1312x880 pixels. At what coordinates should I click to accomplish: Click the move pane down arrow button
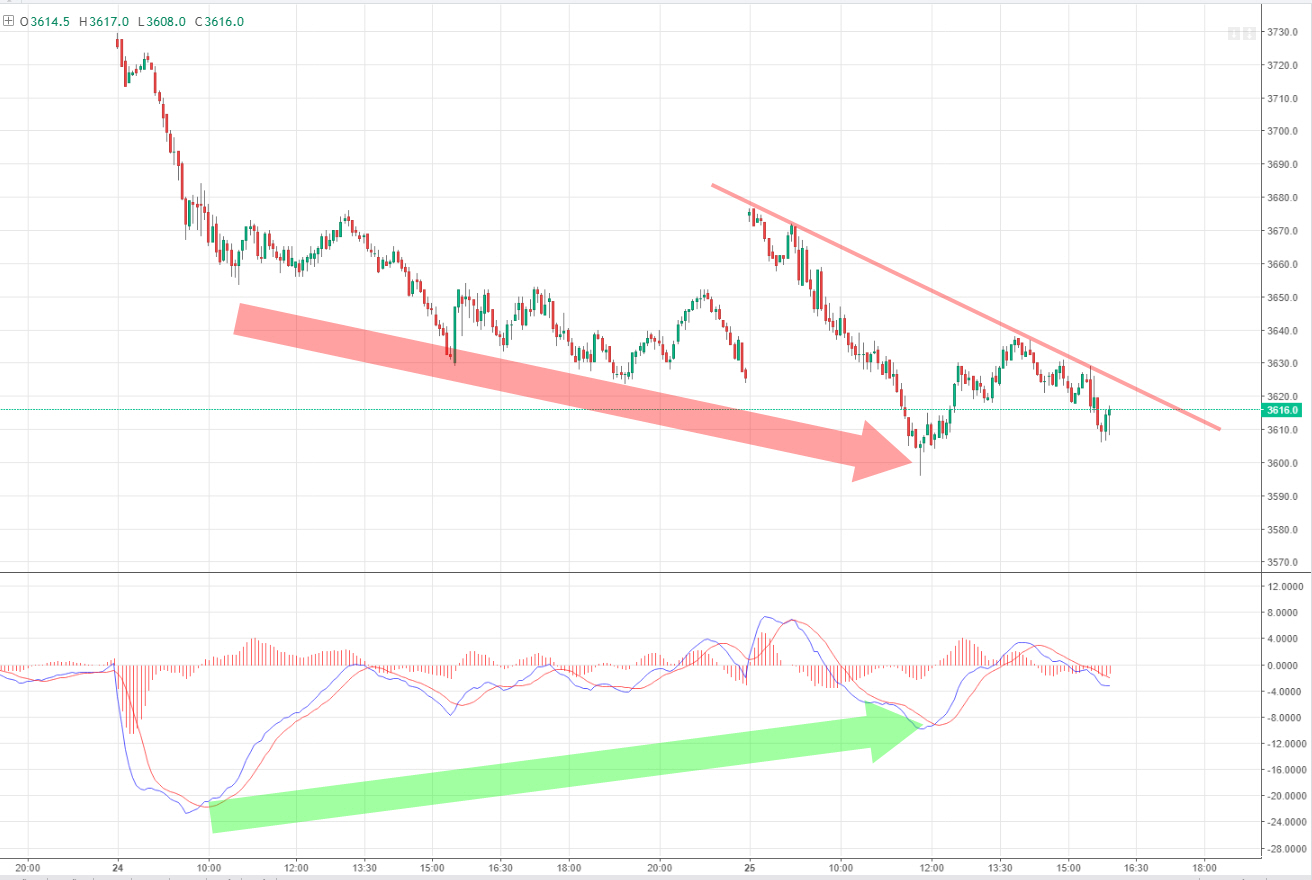click(x=1235, y=35)
